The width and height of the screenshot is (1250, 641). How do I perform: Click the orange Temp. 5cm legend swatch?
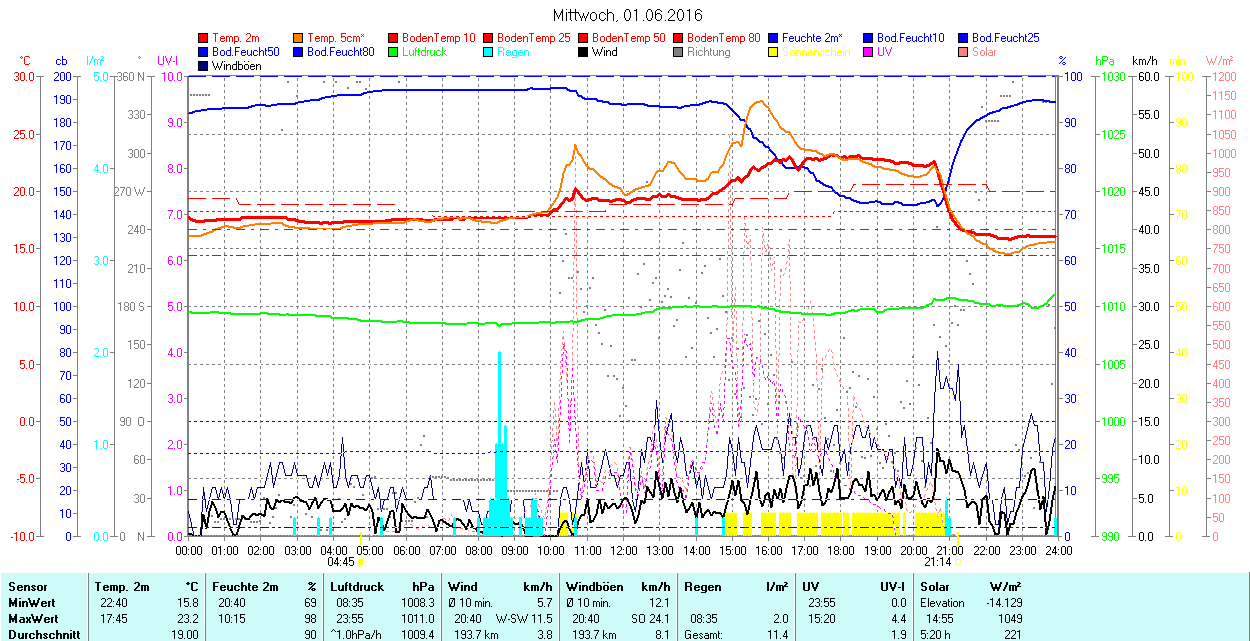(x=299, y=38)
